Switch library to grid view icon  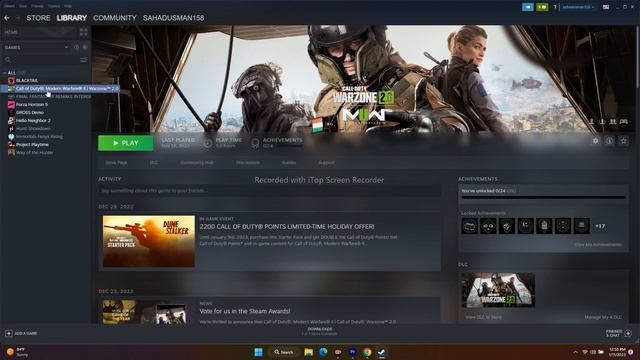tap(84, 32)
